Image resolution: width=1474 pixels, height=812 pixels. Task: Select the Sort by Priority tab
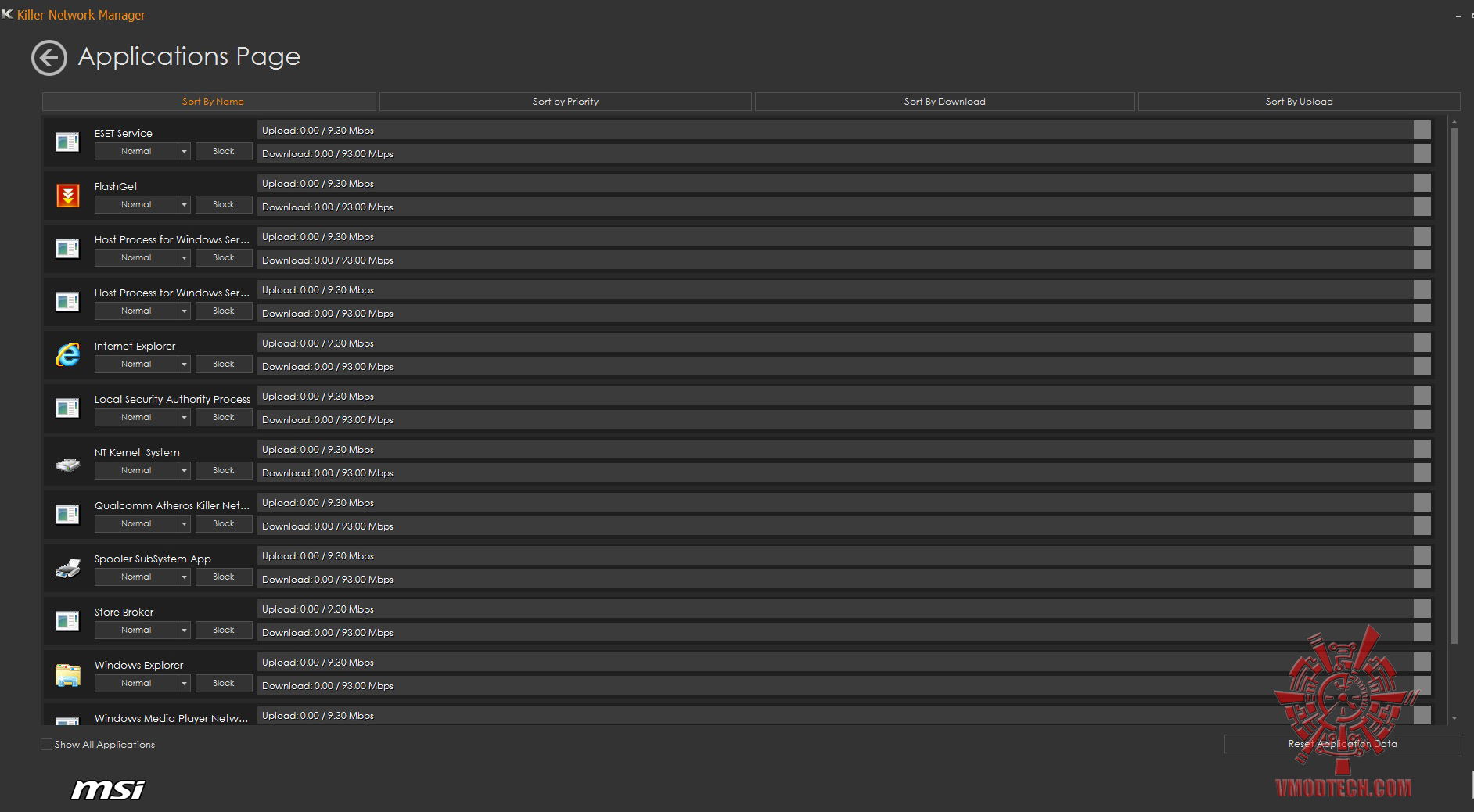[x=565, y=102]
